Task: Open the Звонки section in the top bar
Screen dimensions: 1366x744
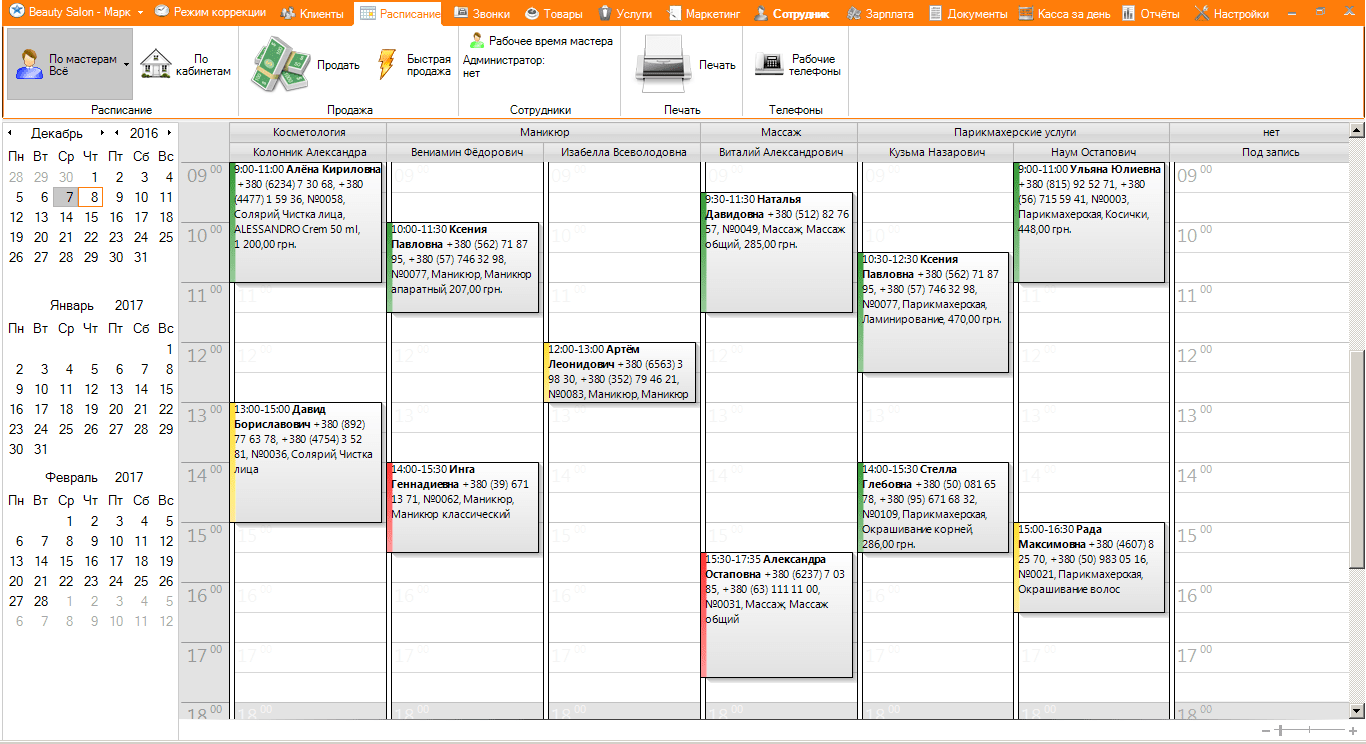Action: point(482,14)
